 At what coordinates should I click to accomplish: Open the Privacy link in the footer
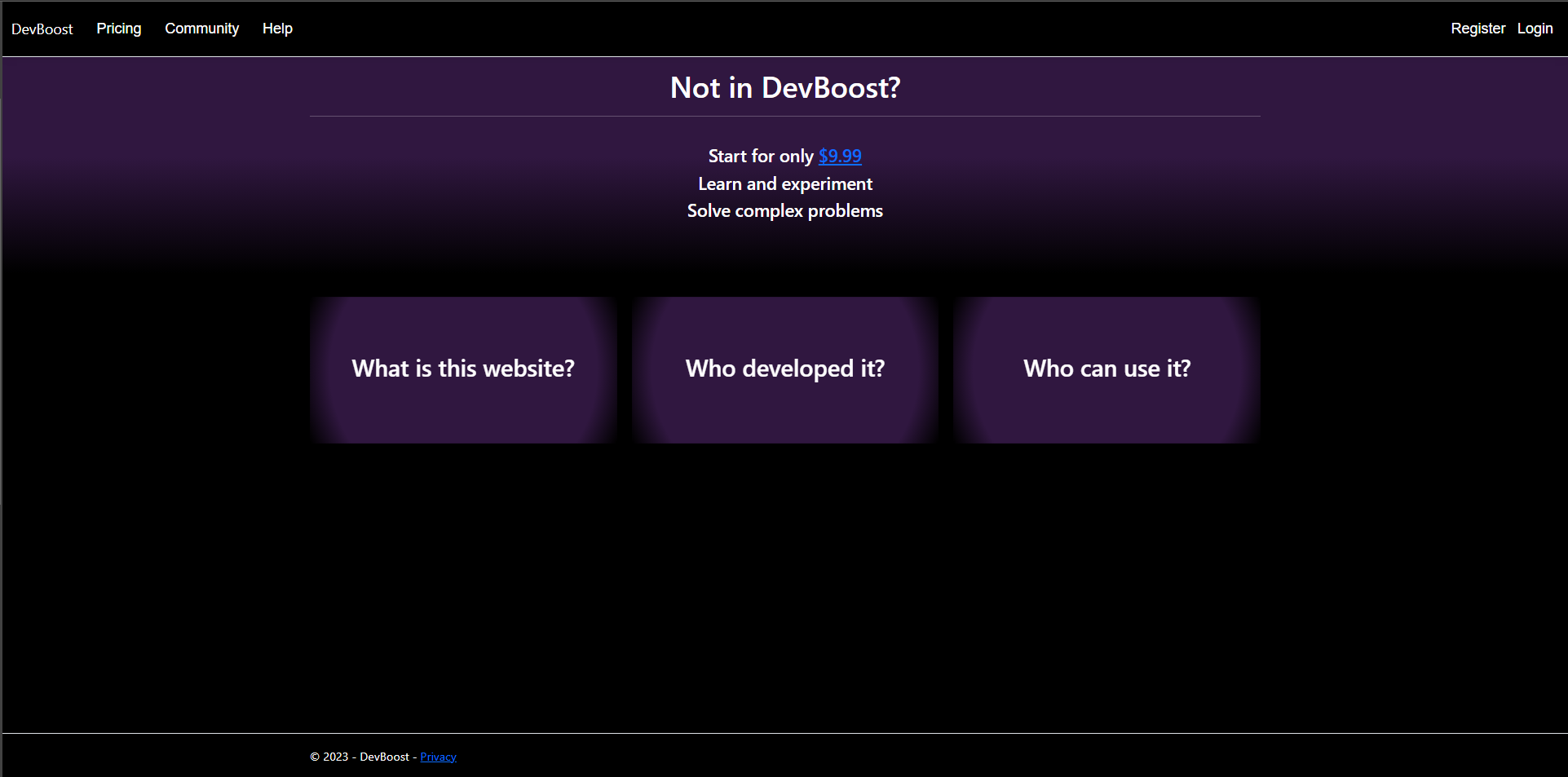[438, 756]
